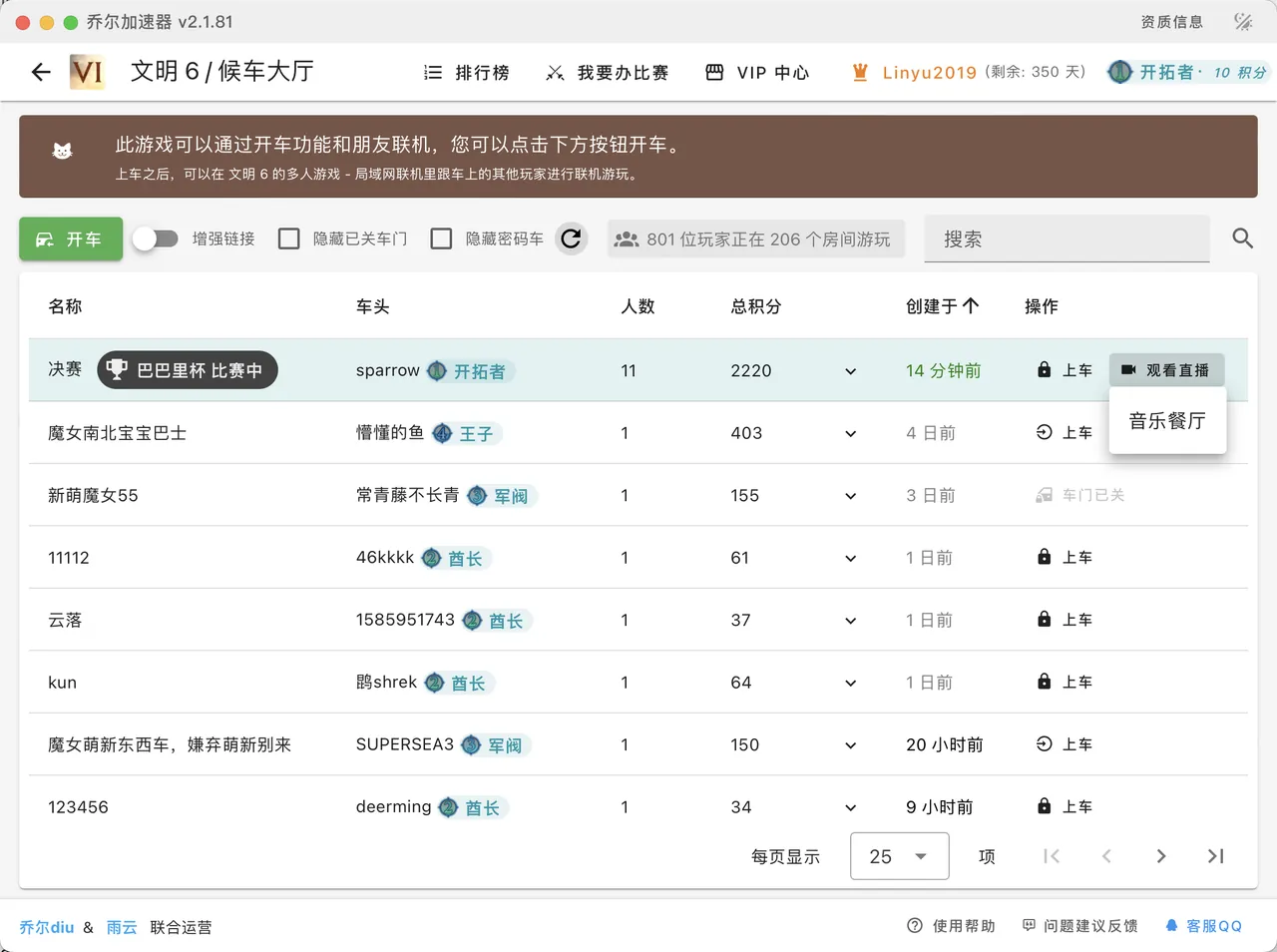The height and width of the screenshot is (952, 1277).
Task: Select 音乐餐厅 from the popup
Action: pos(1167,421)
